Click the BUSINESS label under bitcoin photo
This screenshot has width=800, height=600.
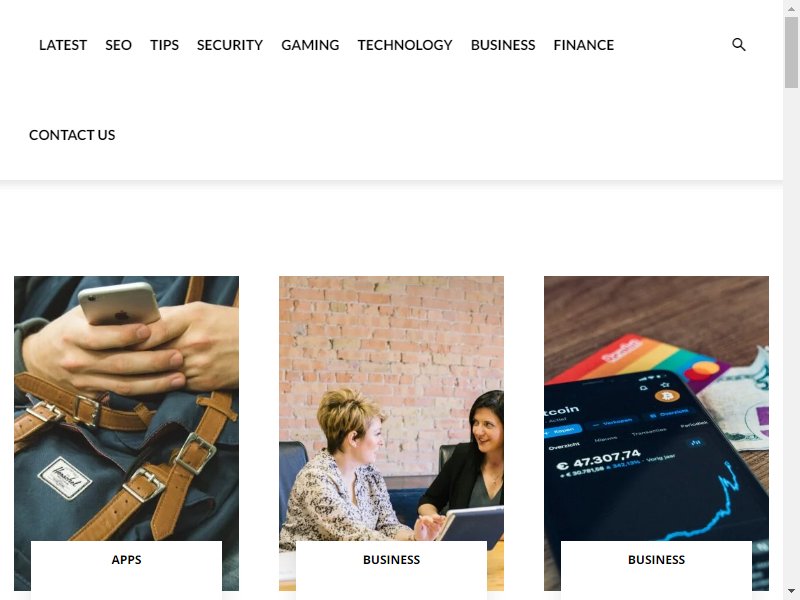pyautogui.click(x=656, y=560)
